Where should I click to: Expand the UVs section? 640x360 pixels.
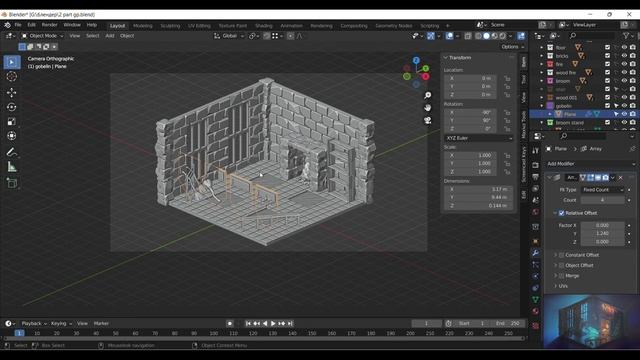coord(555,286)
